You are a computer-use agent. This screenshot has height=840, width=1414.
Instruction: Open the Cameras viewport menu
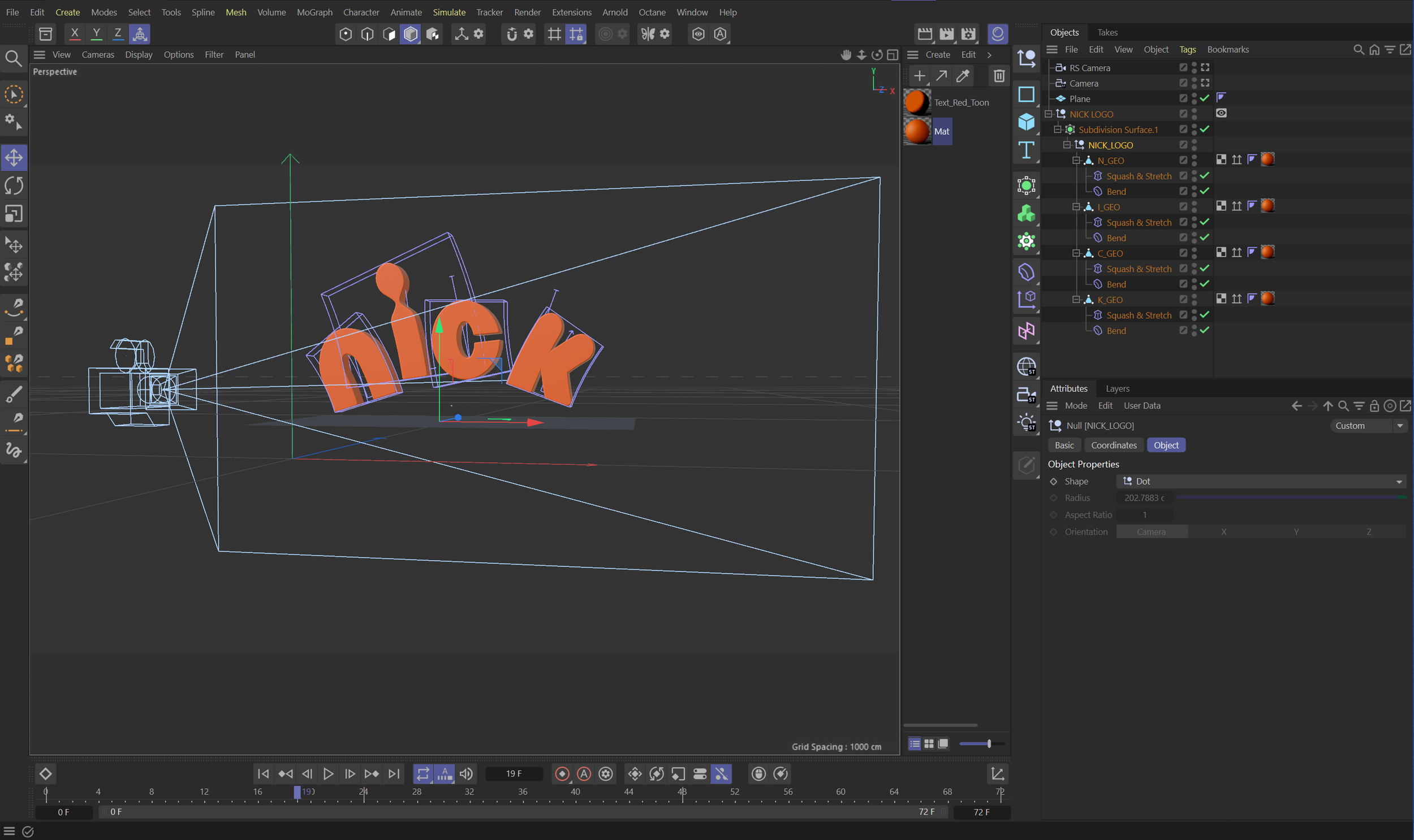coord(98,54)
